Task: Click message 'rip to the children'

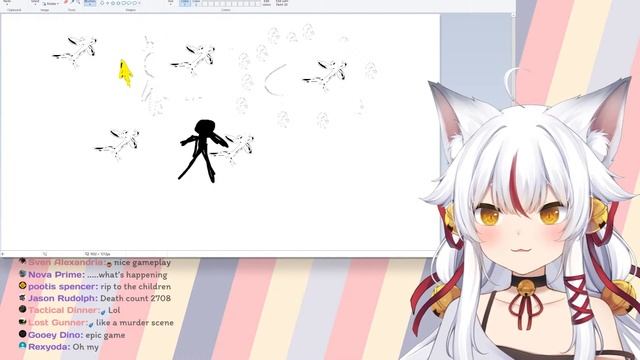Action: [x=136, y=287]
